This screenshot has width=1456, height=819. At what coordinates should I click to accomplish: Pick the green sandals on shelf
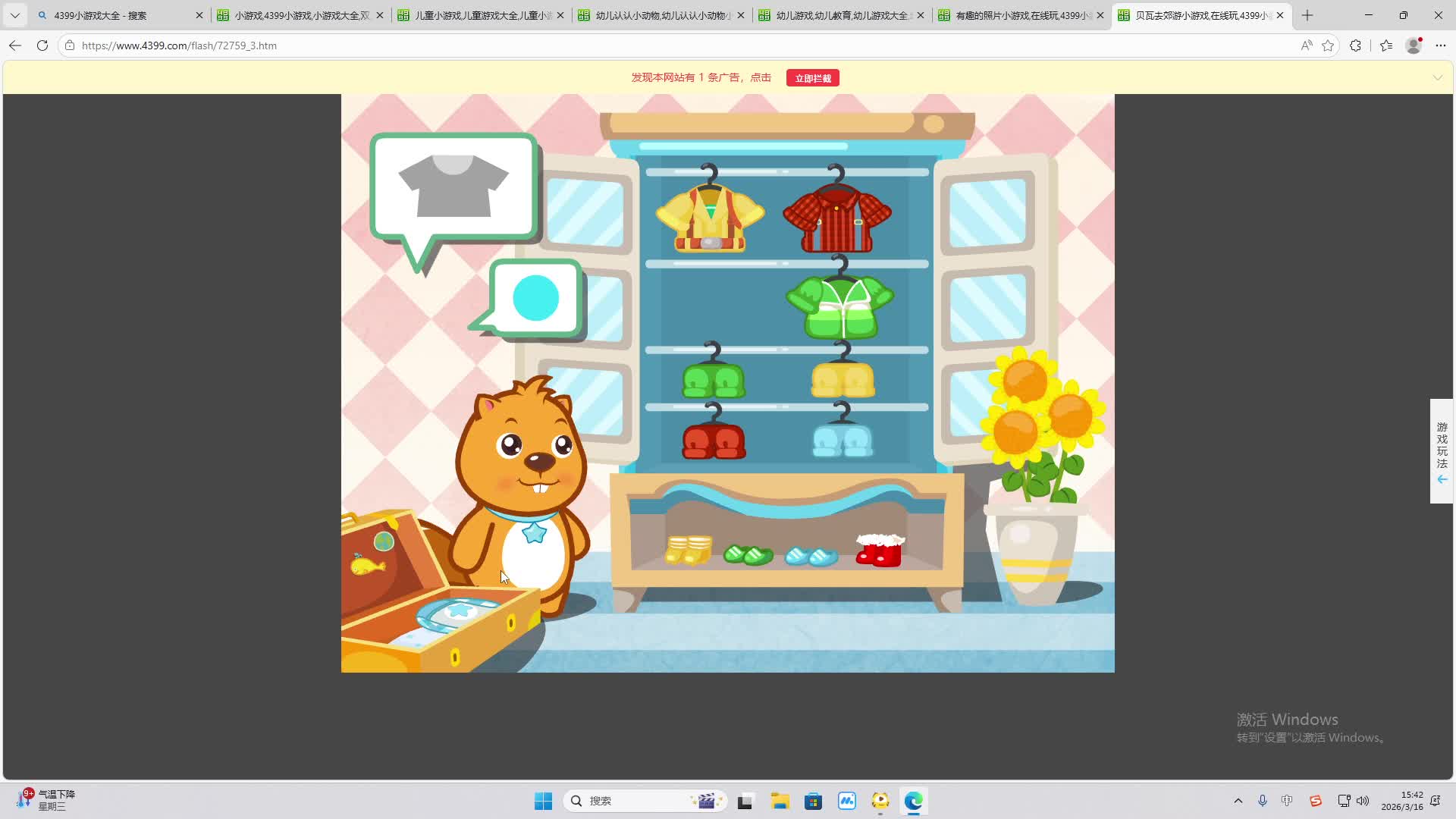(748, 555)
